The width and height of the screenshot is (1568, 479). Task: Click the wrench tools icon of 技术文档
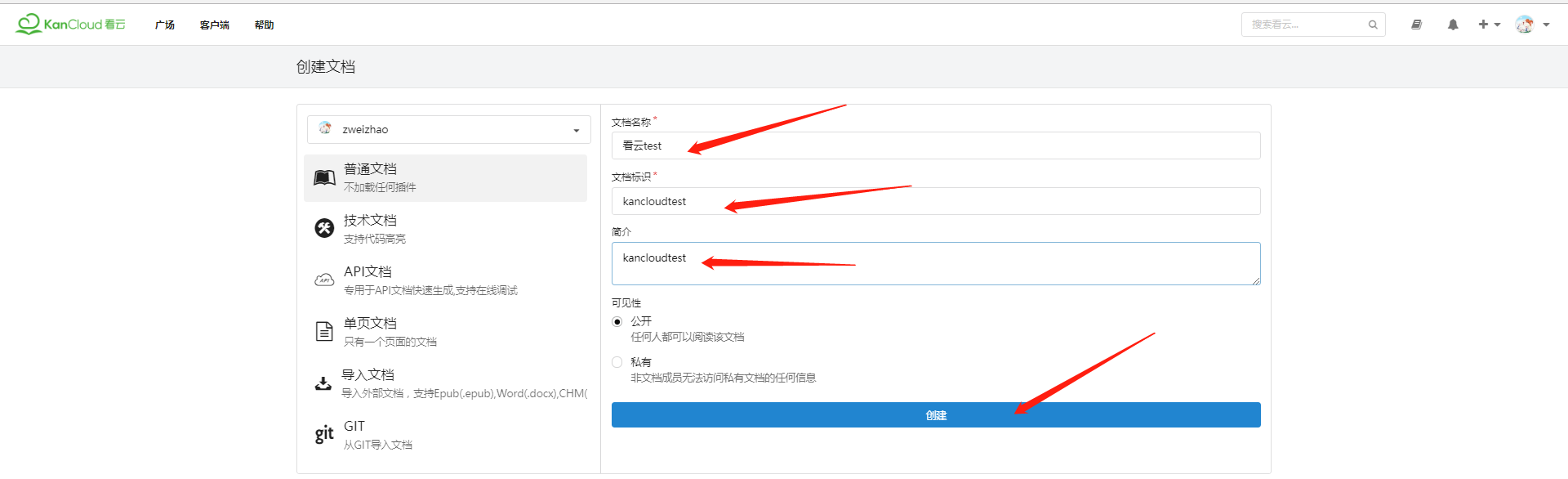(x=325, y=228)
